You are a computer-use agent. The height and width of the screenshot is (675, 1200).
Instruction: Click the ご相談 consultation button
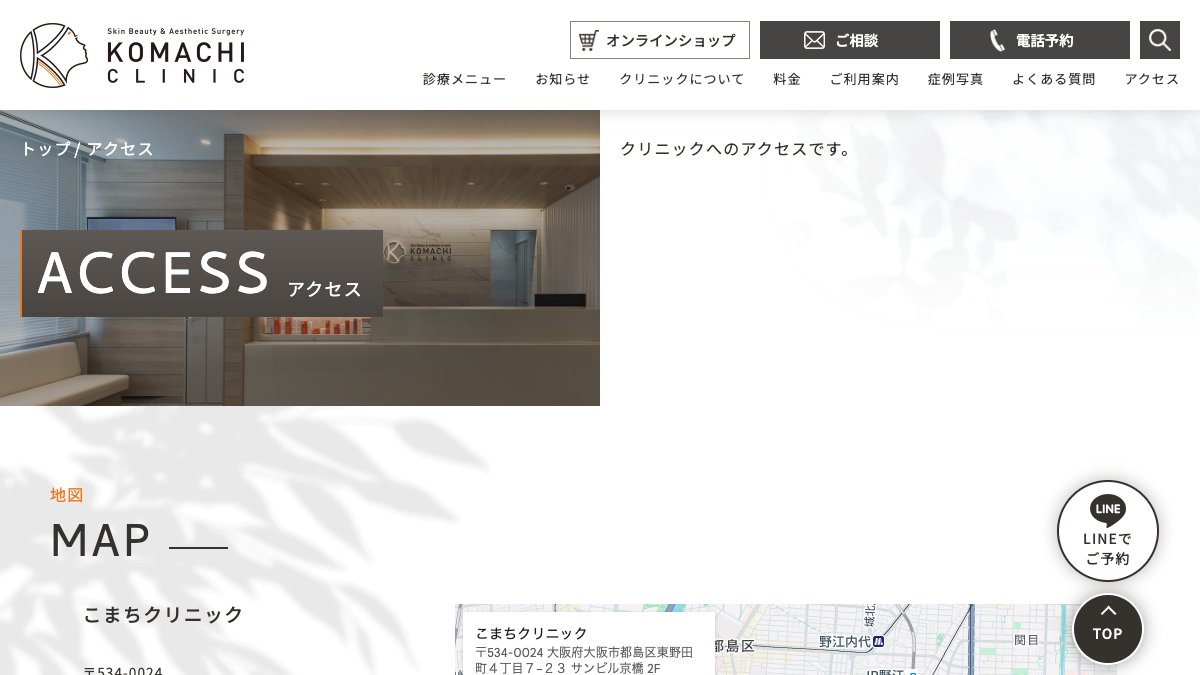(x=850, y=40)
